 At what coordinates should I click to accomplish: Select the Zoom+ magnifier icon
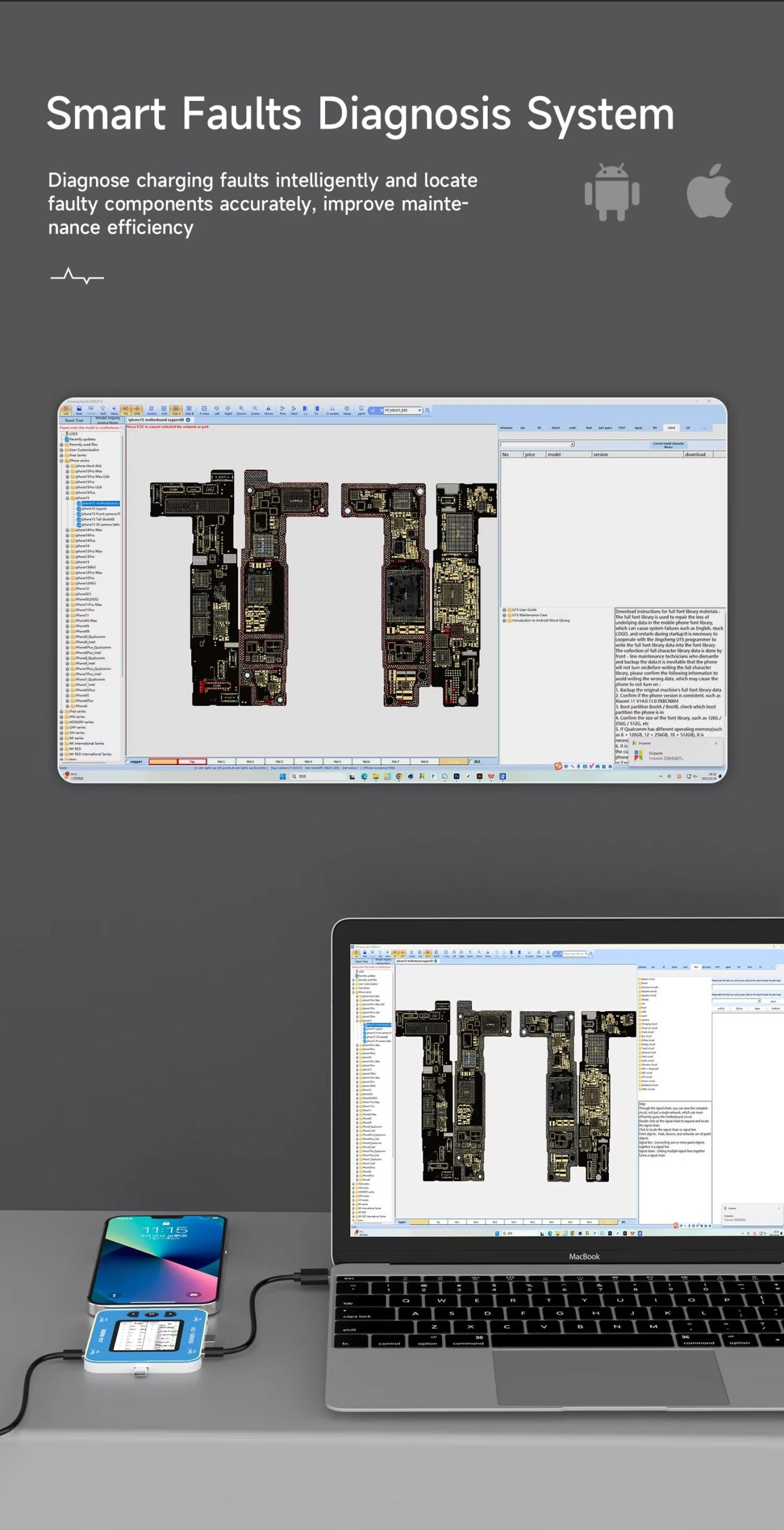(241, 410)
